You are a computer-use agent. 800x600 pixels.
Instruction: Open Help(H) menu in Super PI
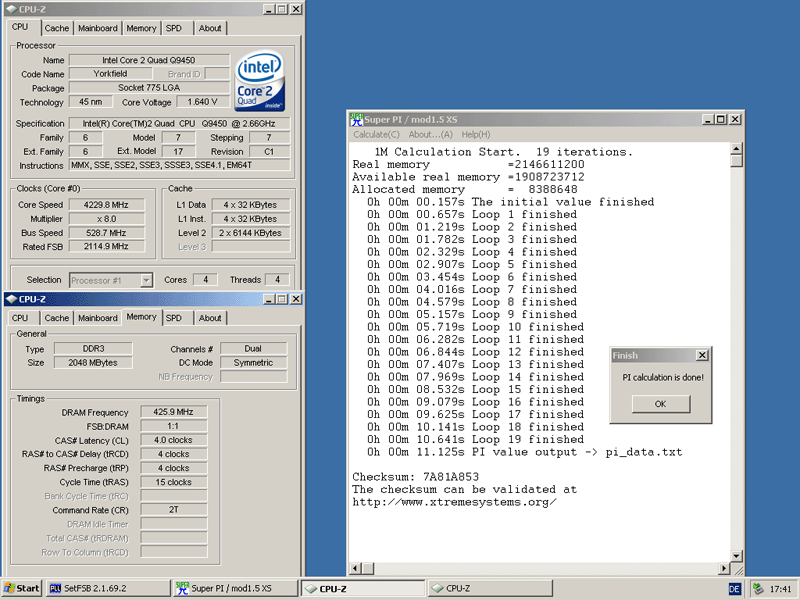pyautogui.click(x=476, y=134)
